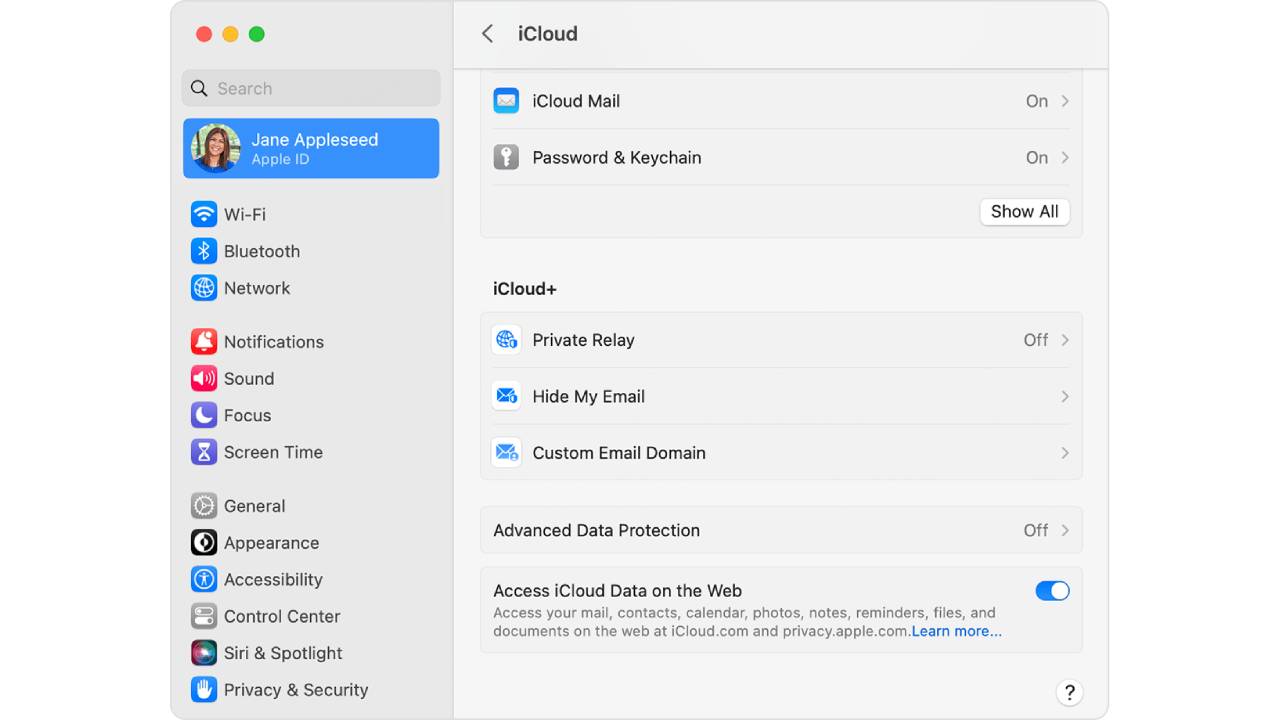Viewport: 1280px width, 720px height.
Task: Click the Siri & Spotlight label
Action: (x=283, y=653)
